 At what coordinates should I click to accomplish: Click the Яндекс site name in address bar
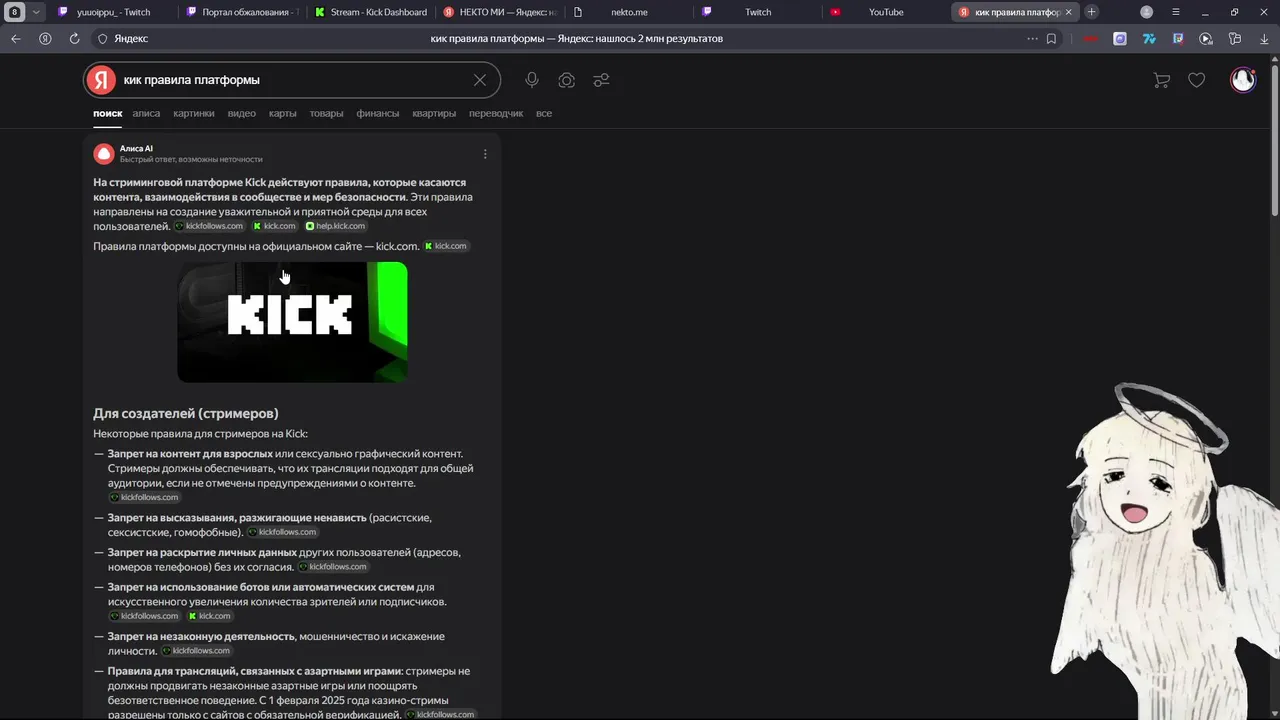[131, 39]
